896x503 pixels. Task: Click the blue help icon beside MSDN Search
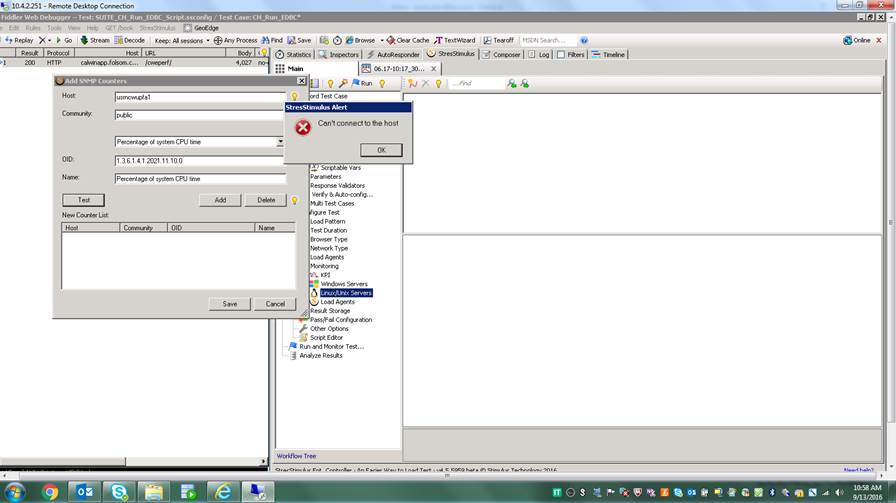pos(583,41)
